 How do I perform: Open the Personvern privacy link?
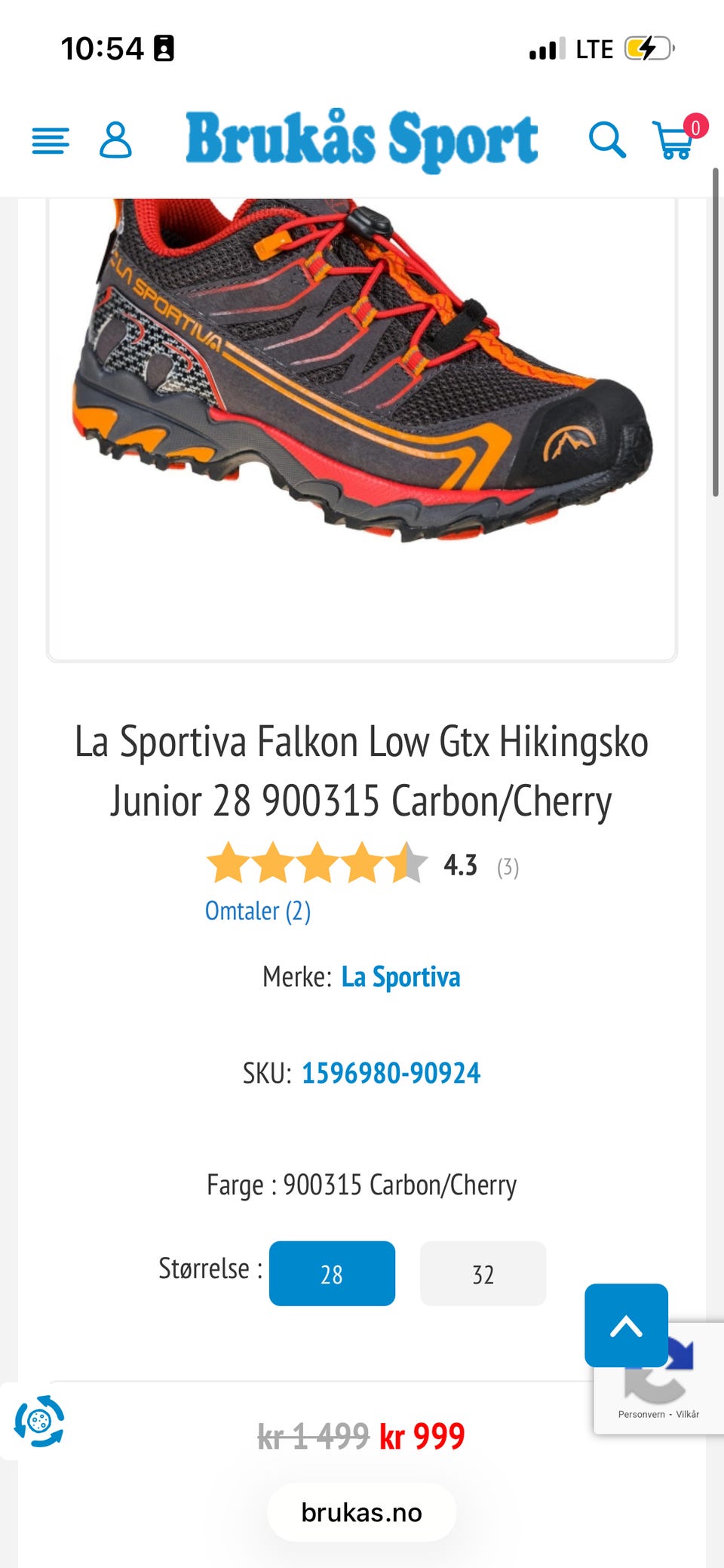click(641, 1414)
